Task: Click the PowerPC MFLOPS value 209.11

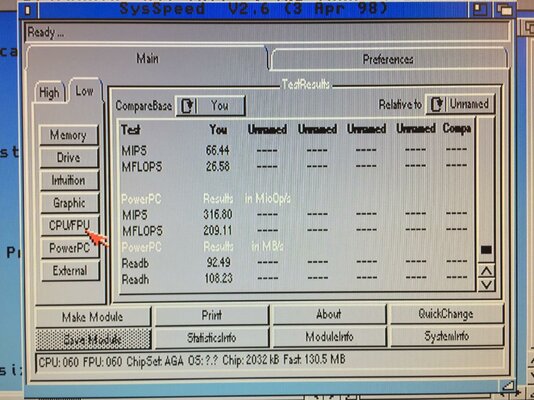Action: 218,231
